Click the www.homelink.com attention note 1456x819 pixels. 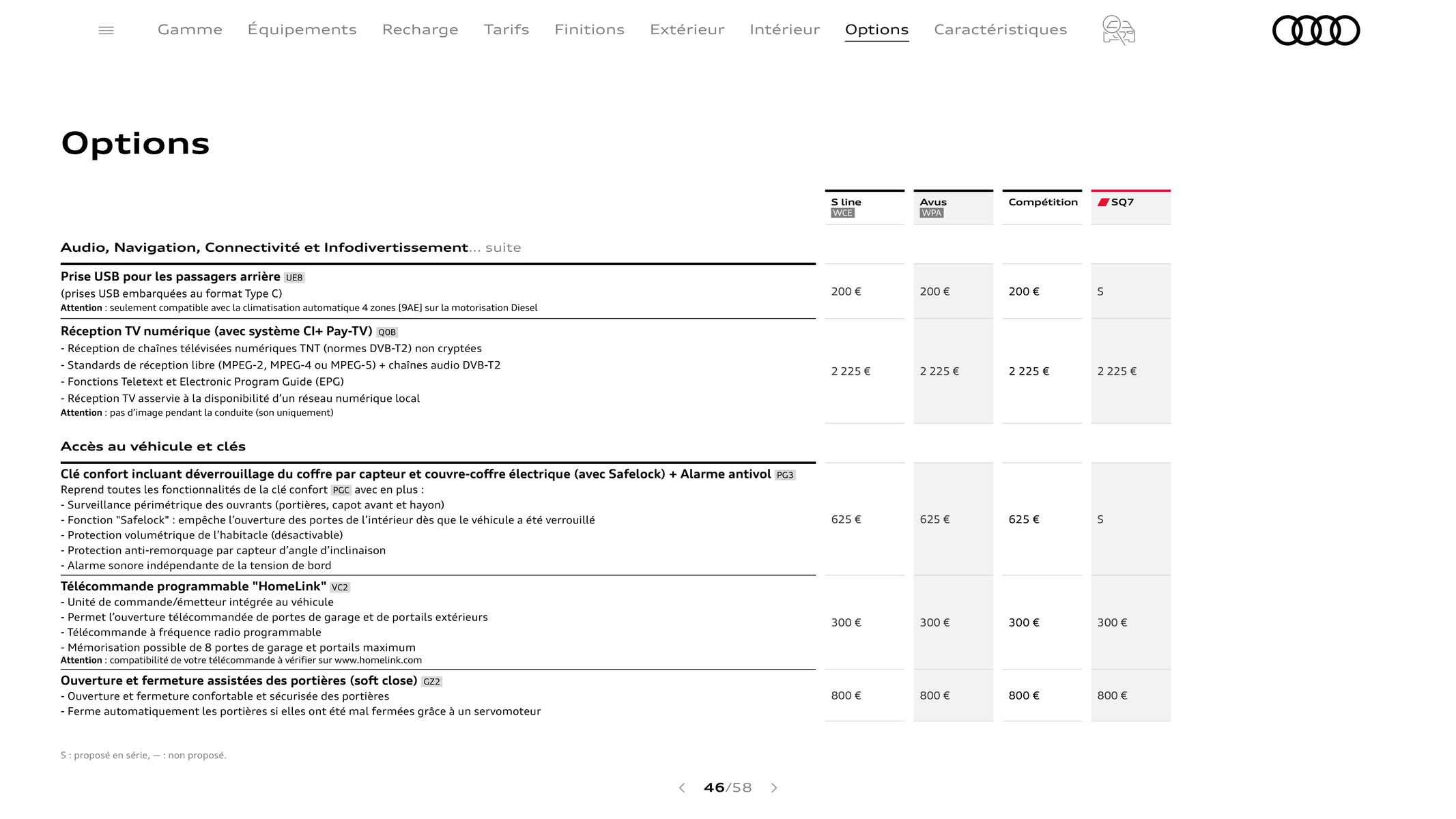tap(241, 660)
